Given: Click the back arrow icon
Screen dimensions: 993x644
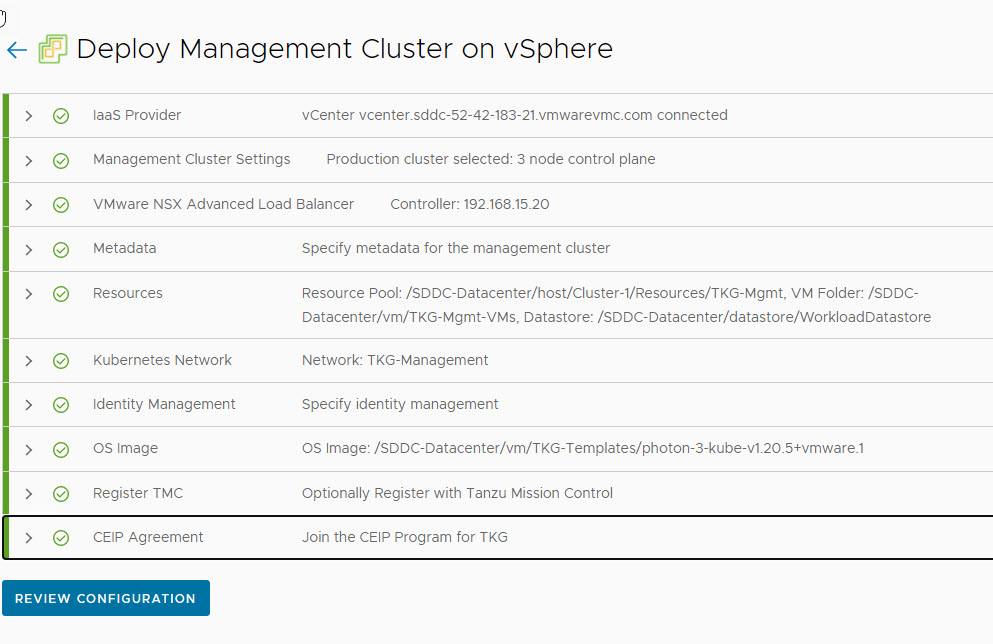Looking at the screenshot, I should (16, 50).
